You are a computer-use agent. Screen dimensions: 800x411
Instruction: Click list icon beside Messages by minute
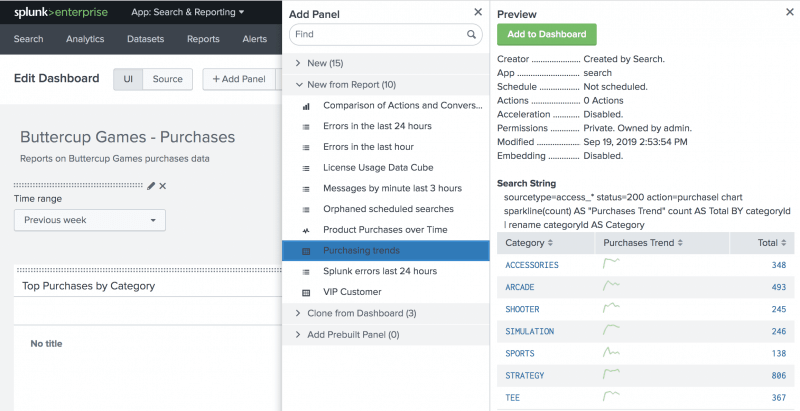[x=306, y=189]
